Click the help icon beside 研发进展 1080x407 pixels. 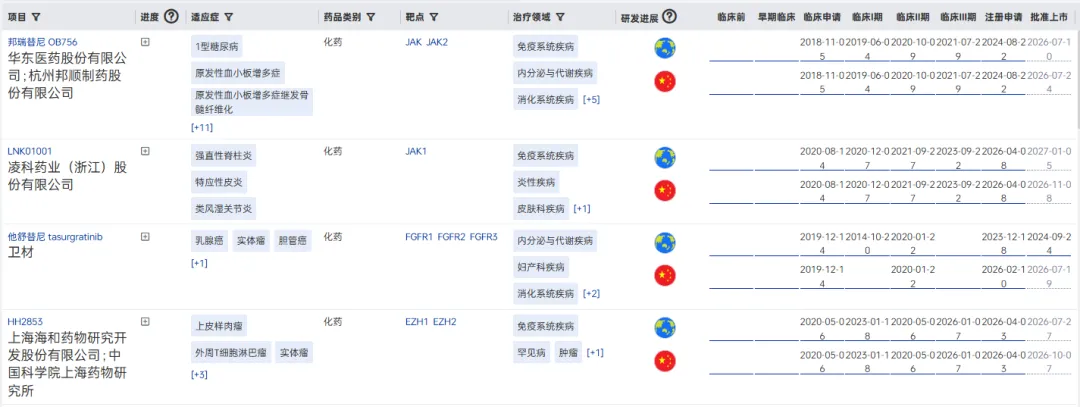click(x=670, y=17)
